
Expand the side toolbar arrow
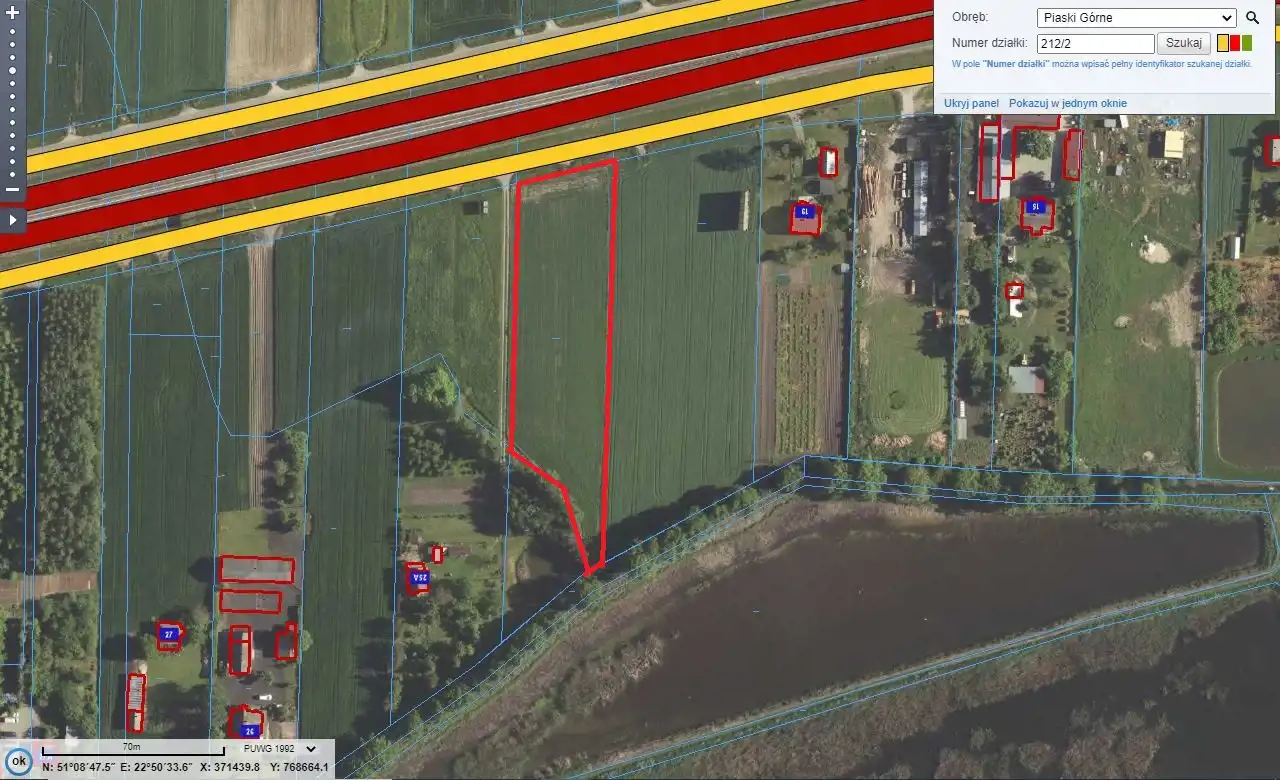pos(12,219)
